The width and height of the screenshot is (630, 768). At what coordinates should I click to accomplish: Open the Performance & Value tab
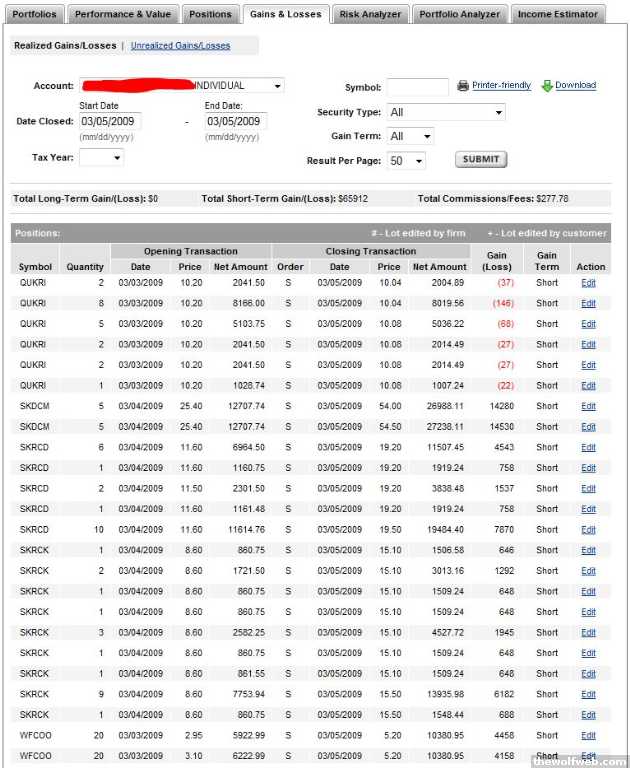124,14
